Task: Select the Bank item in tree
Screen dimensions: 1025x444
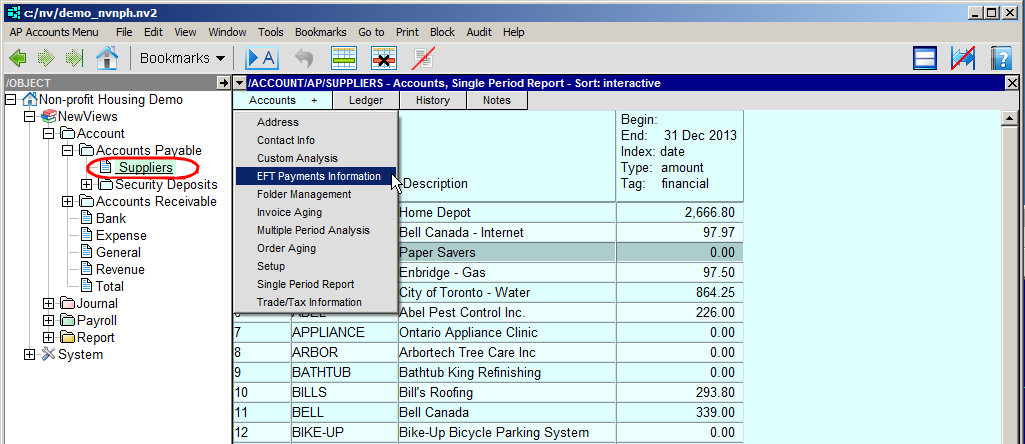Action: pos(110,219)
